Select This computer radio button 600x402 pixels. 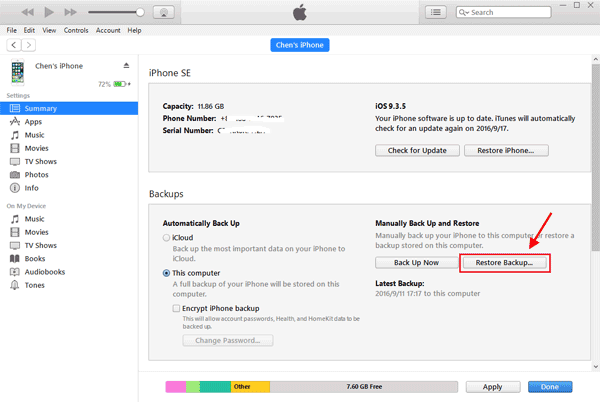pyautogui.click(x=166, y=273)
